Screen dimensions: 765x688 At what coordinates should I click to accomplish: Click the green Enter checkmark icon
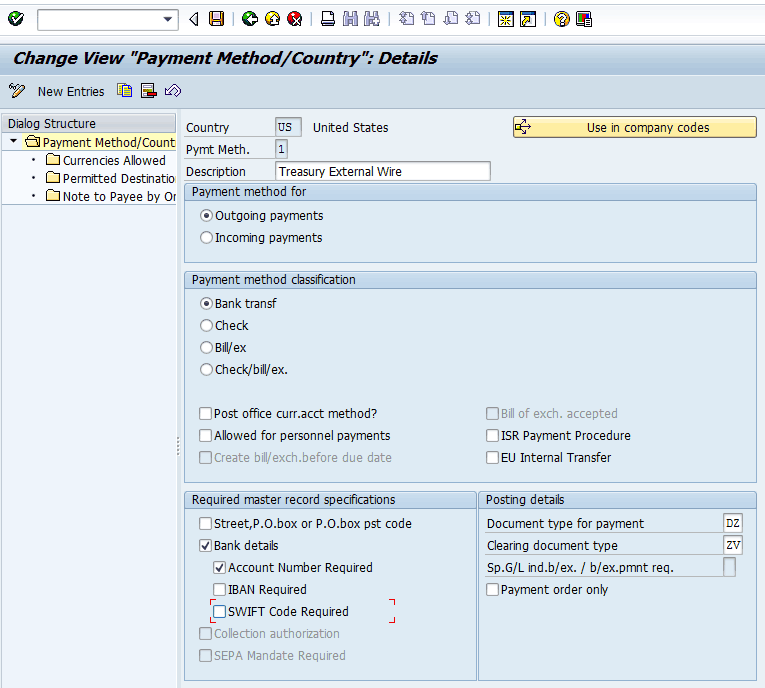click(15, 19)
